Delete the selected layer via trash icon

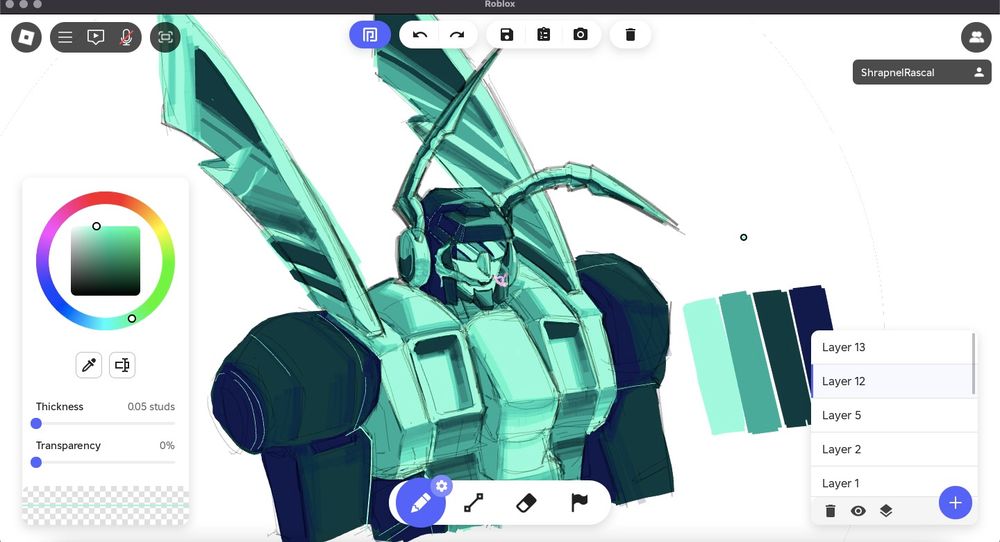click(830, 511)
